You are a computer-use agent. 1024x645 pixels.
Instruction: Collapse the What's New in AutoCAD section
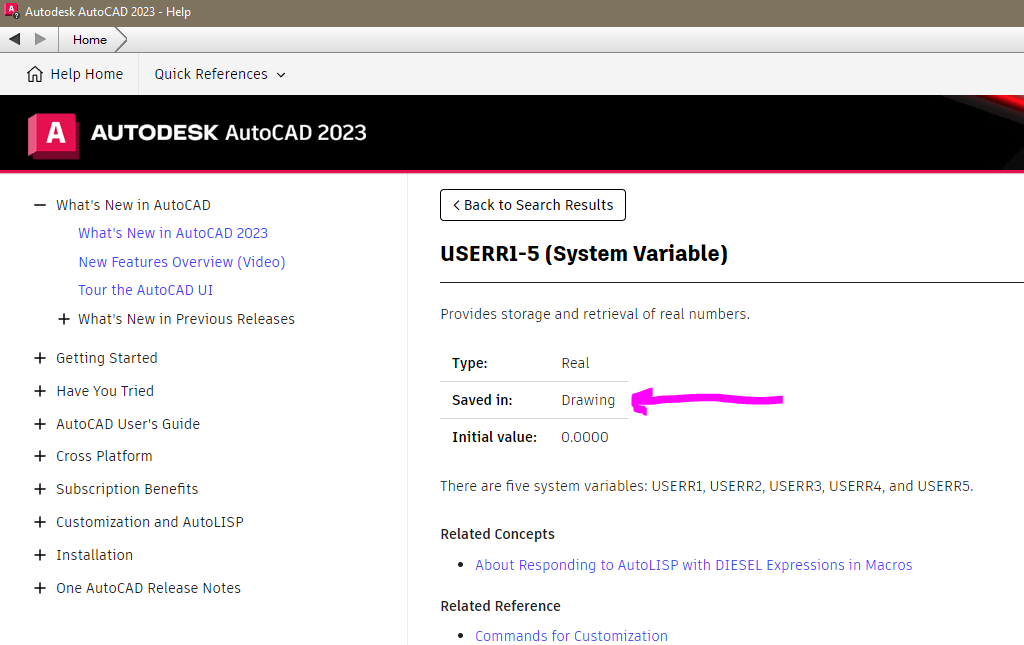39,204
